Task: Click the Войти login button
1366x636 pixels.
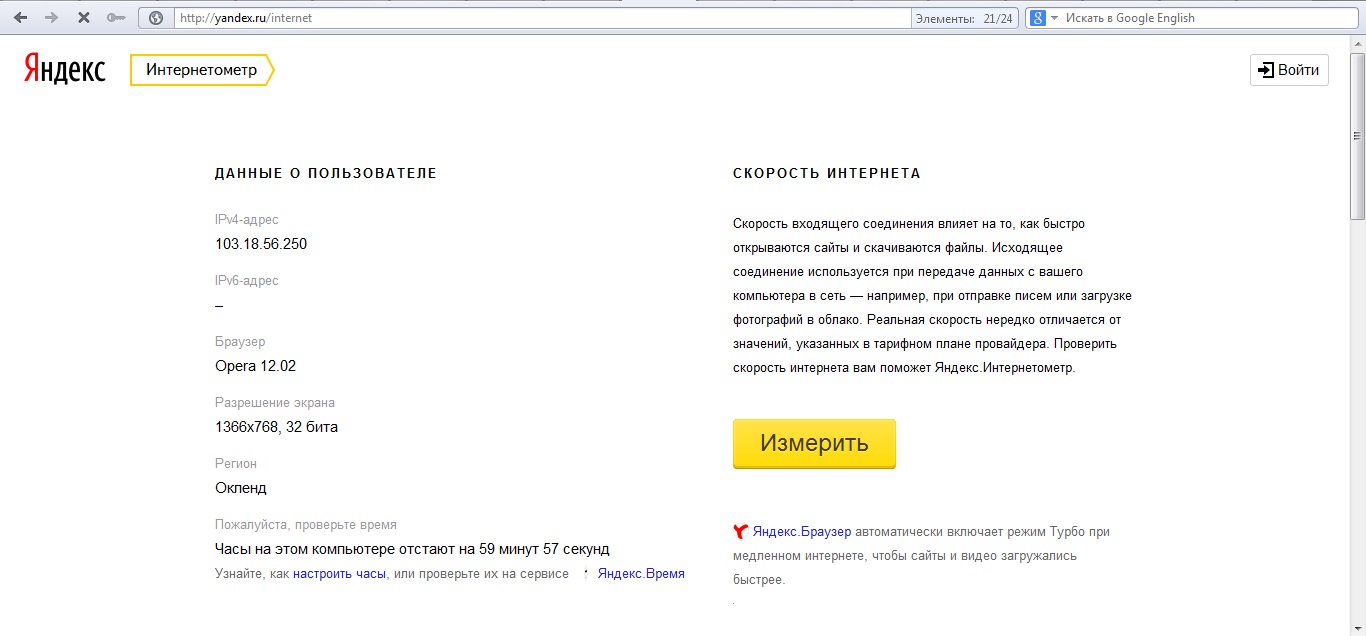Action: coord(1289,70)
